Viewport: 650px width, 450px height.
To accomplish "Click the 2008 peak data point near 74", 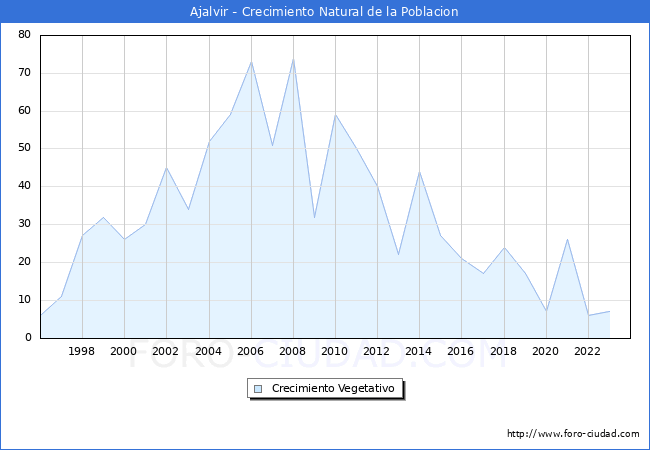I will pyautogui.click(x=293, y=59).
